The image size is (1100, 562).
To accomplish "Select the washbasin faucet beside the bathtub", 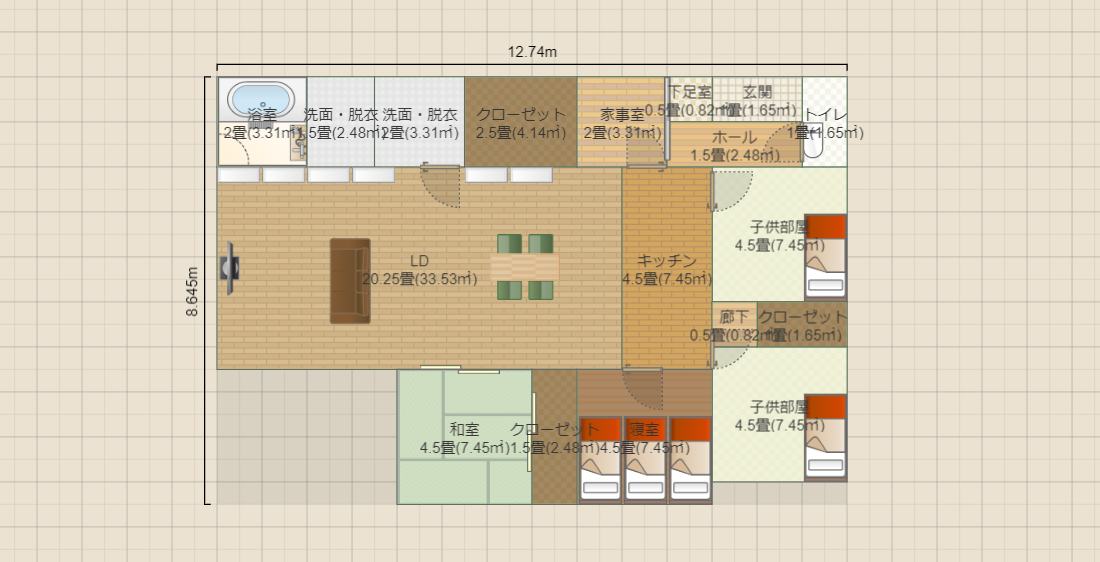I will point(300,144).
